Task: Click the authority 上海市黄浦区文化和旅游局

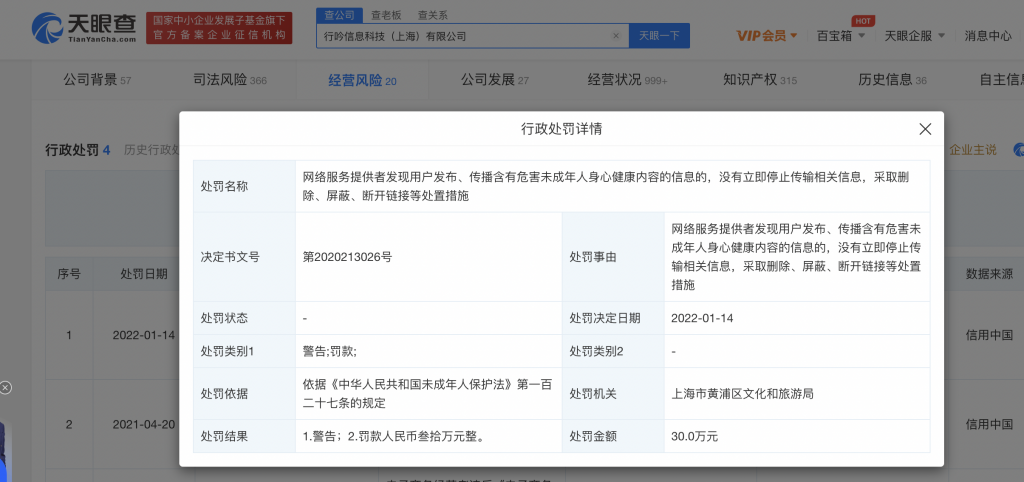Action: (743, 394)
